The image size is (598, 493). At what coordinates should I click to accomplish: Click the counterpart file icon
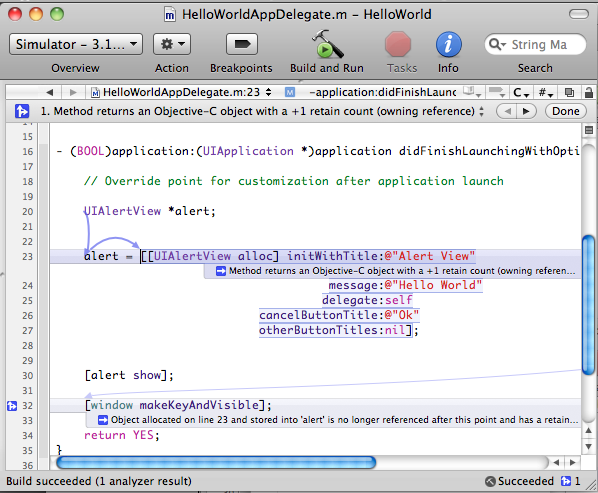(x=569, y=92)
